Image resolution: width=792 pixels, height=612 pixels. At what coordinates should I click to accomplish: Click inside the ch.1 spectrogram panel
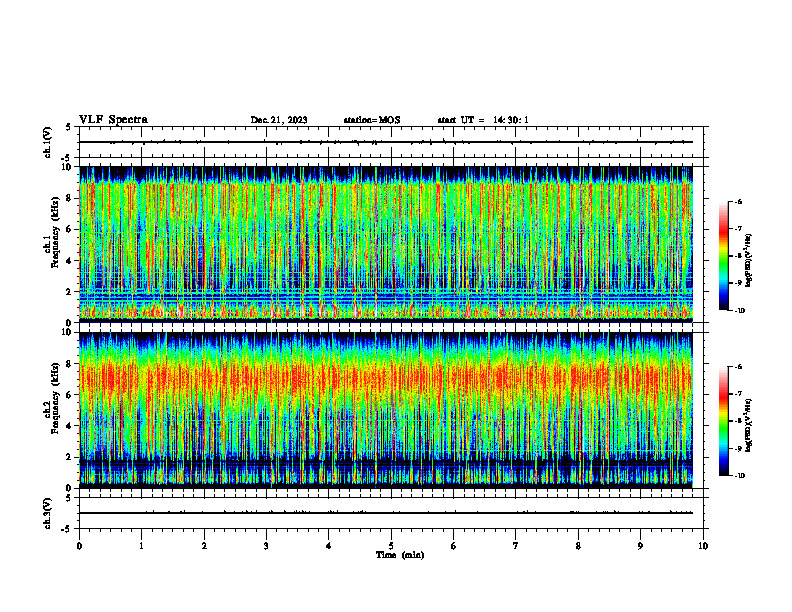click(x=386, y=244)
